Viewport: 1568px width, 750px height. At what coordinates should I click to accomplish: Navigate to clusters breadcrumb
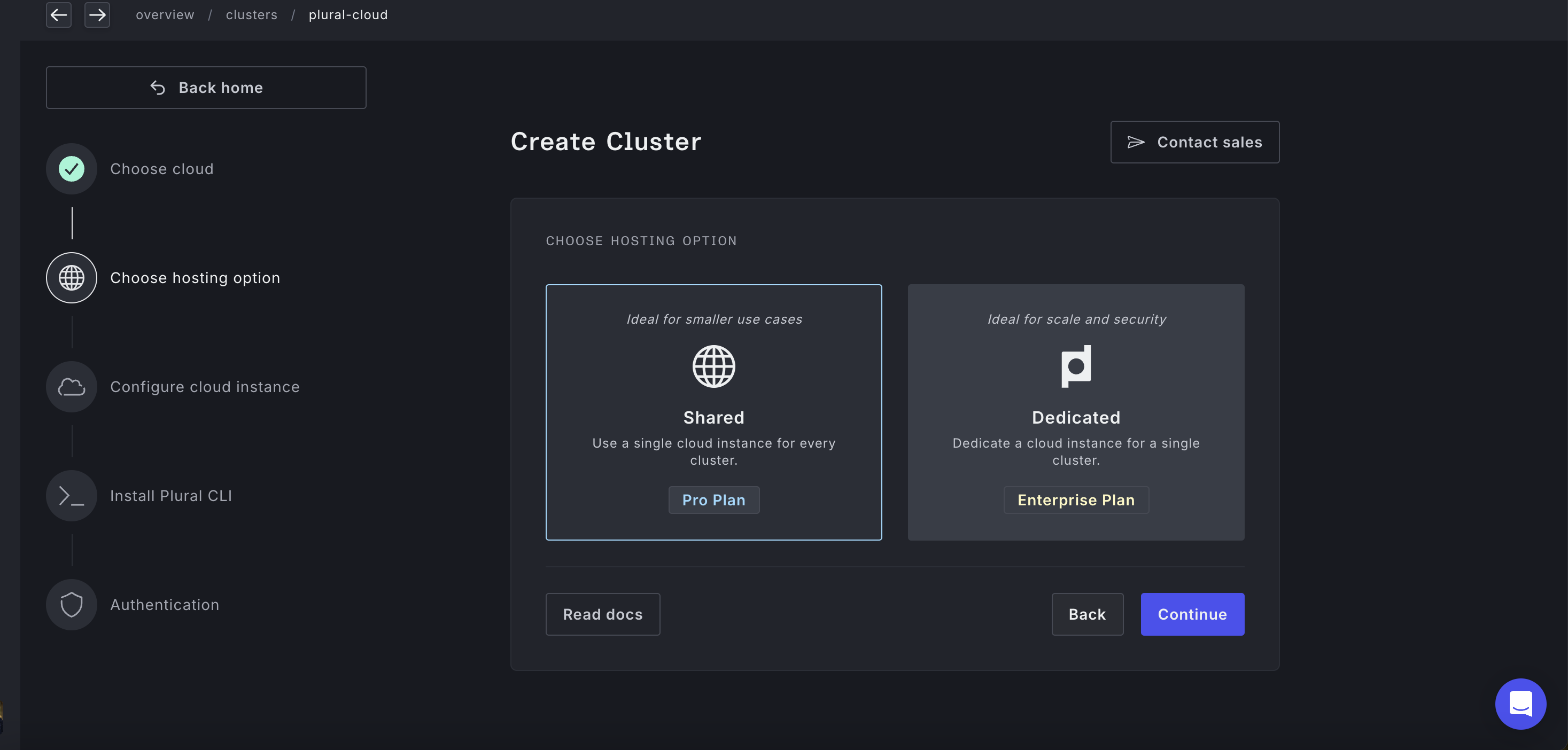[x=251, y=14]
